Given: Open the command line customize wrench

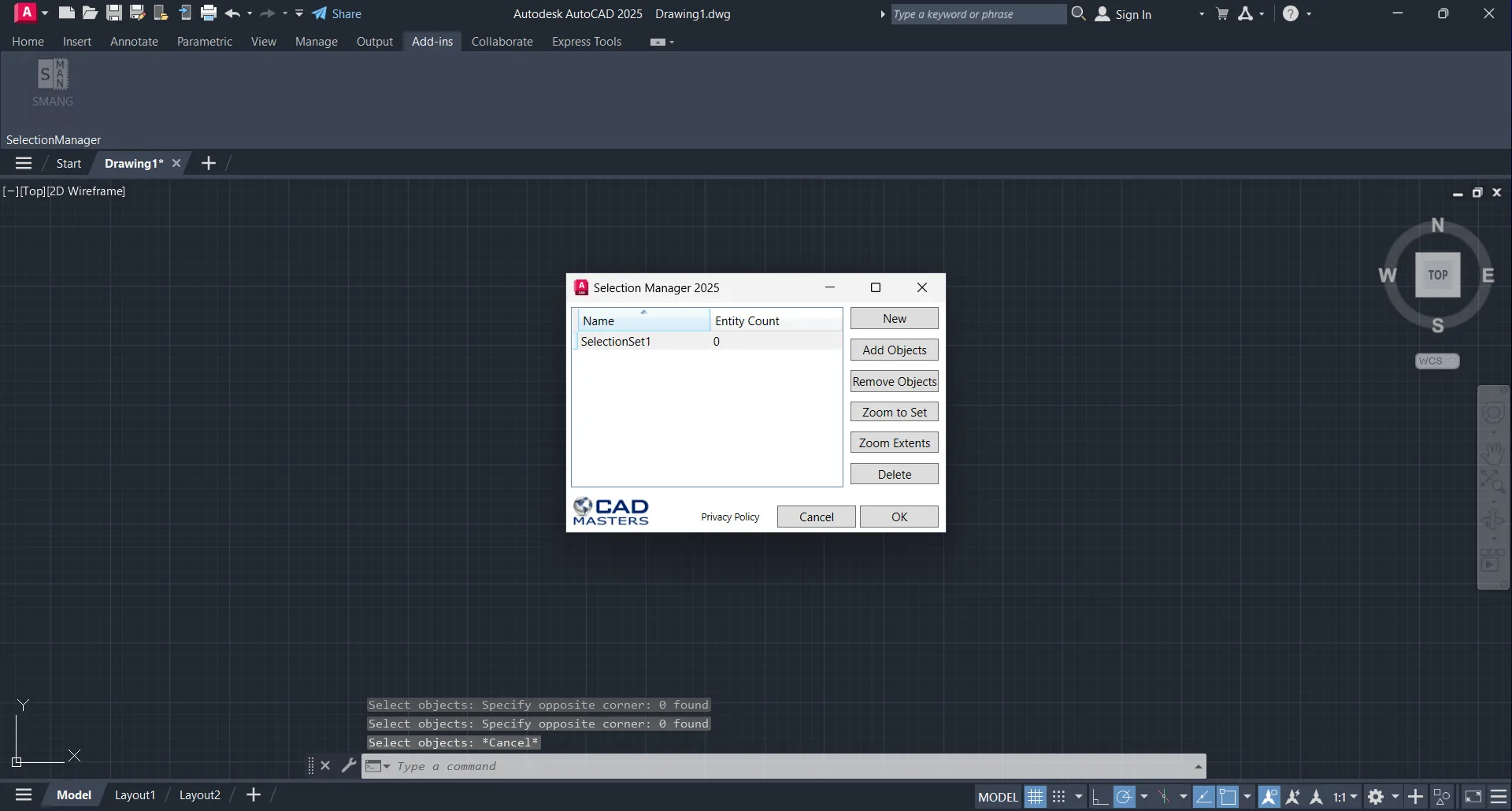Looking at the screenshot, I should click(x=349, y=765).
